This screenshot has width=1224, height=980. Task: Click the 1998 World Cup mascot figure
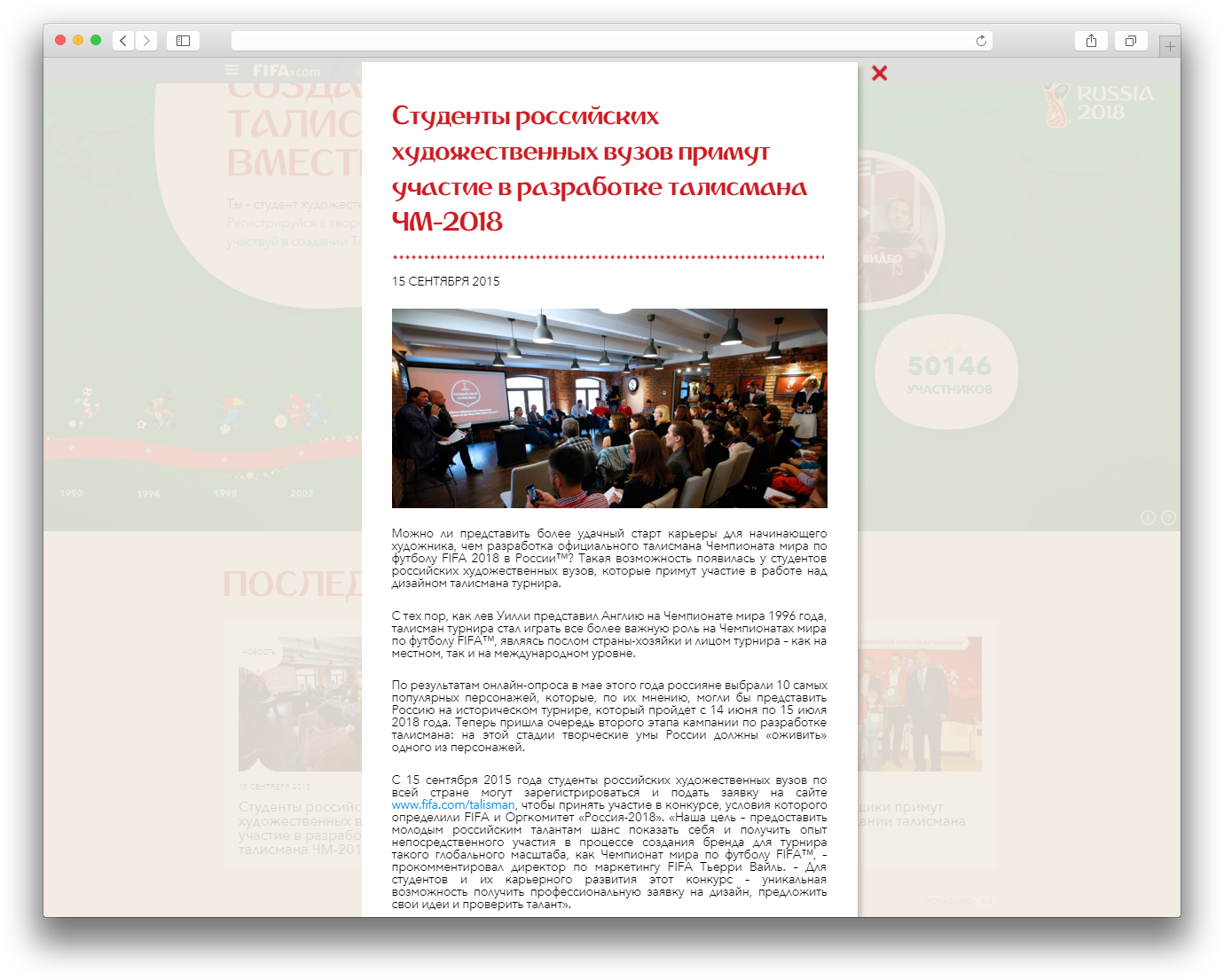click(230, 413)
